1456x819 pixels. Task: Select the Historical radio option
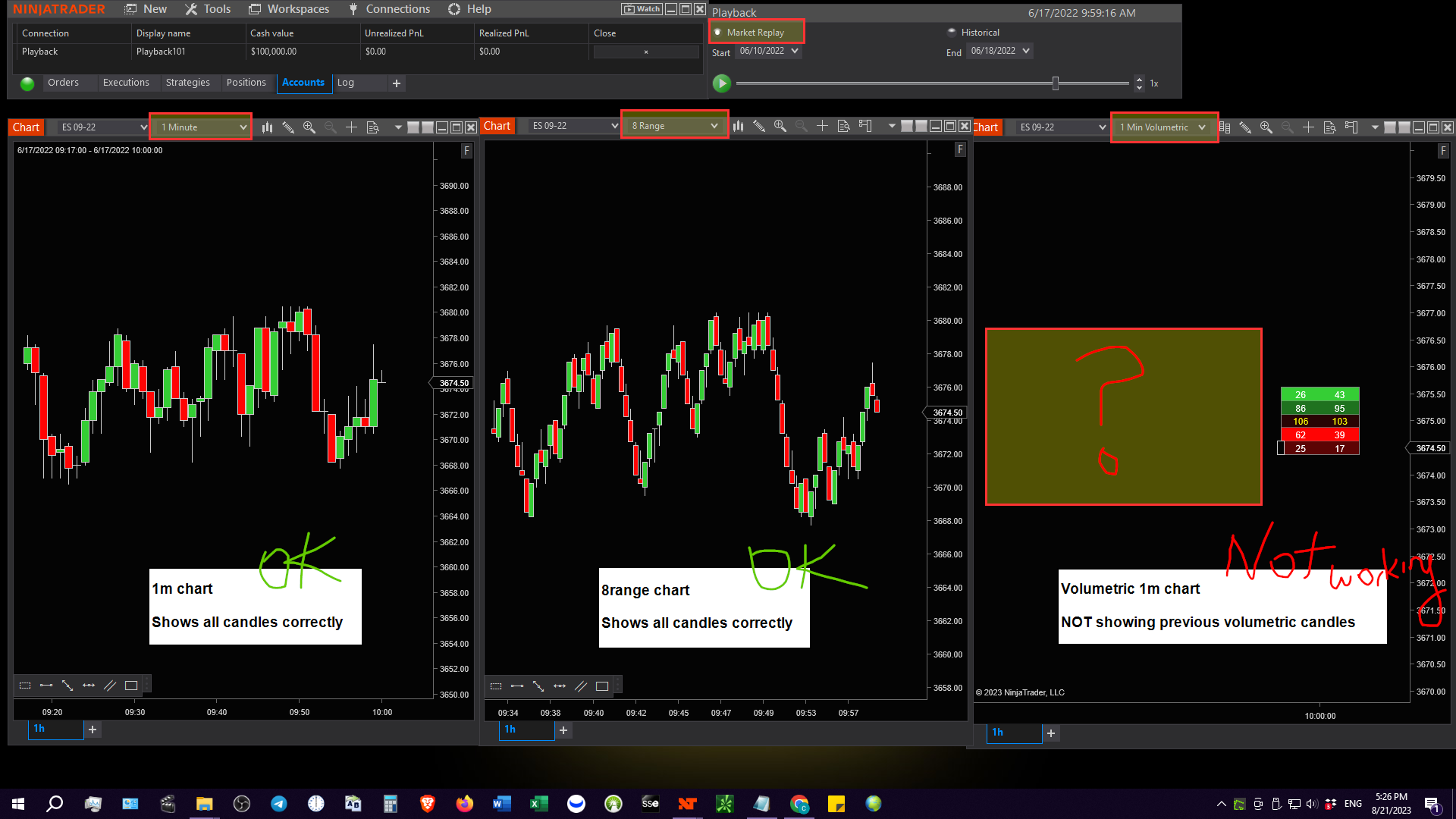952,33
